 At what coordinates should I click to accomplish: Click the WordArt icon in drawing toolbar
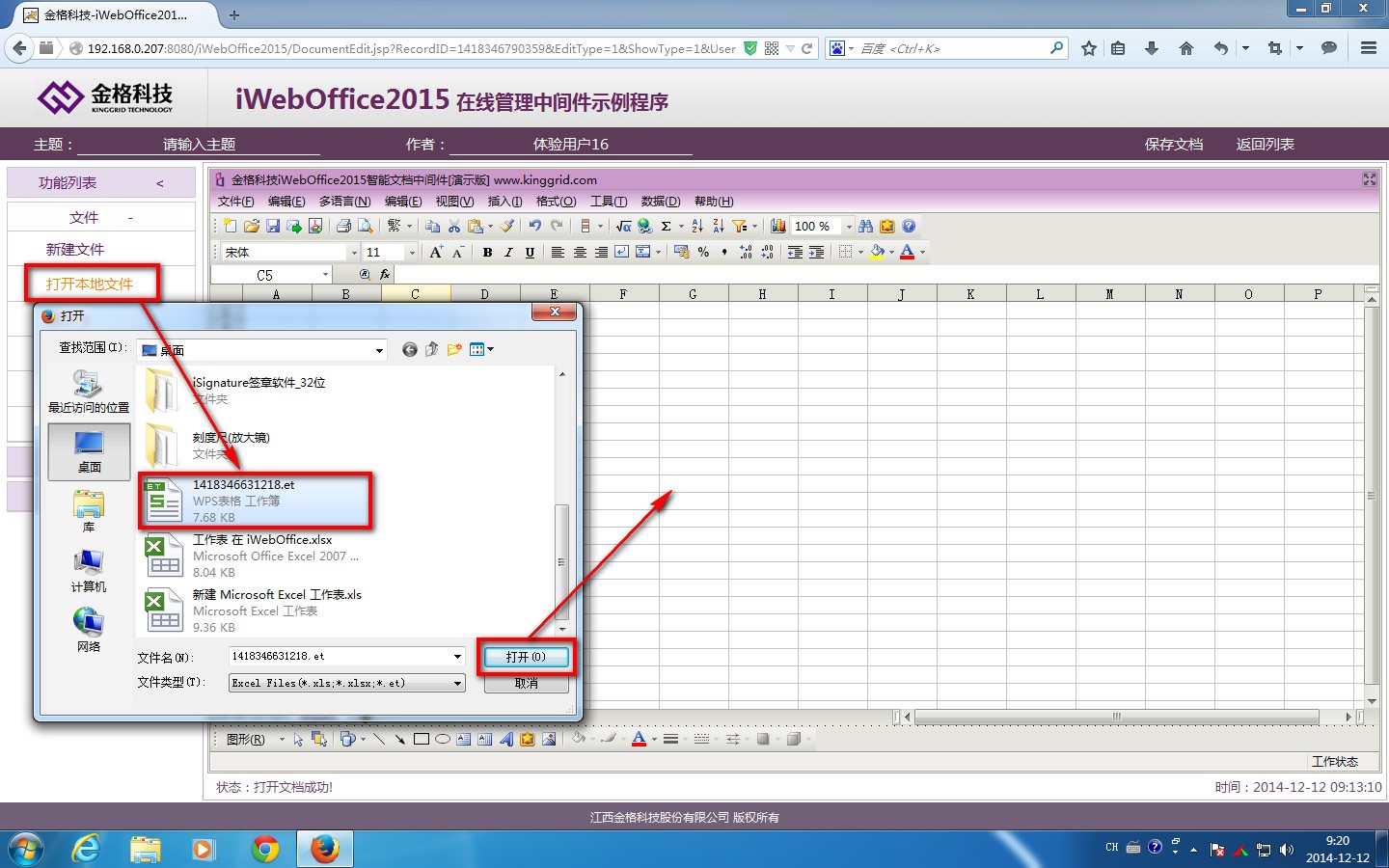(506, 740)
